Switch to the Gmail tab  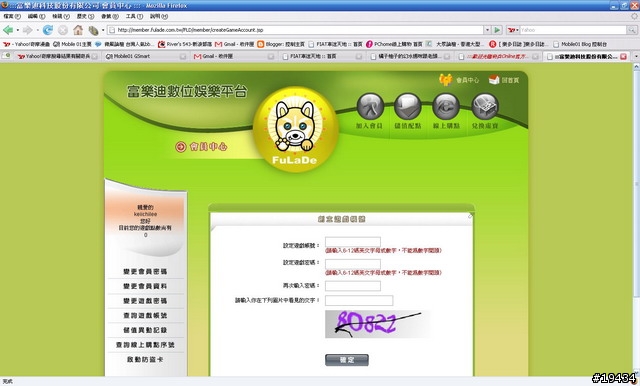tap(233, 56)
